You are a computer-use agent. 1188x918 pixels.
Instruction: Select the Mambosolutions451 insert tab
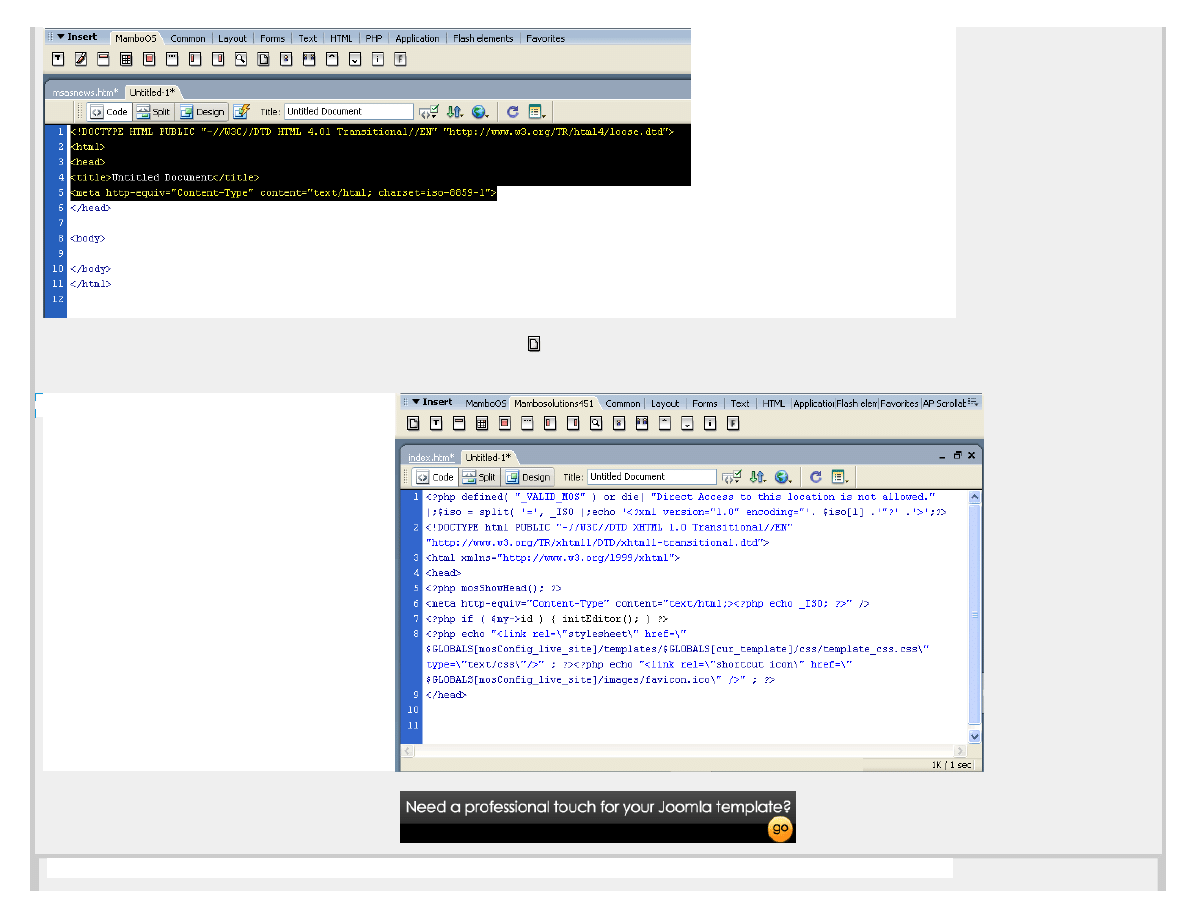553,404
